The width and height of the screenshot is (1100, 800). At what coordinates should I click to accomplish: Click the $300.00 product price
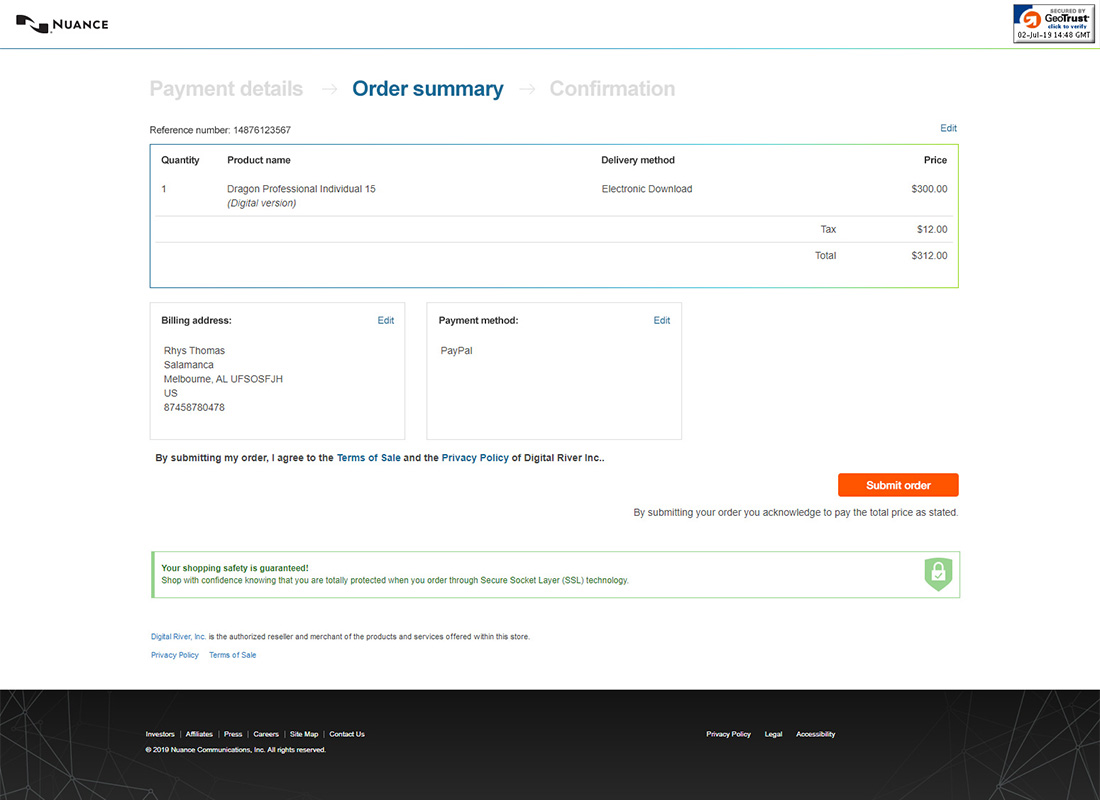(929, 189)
